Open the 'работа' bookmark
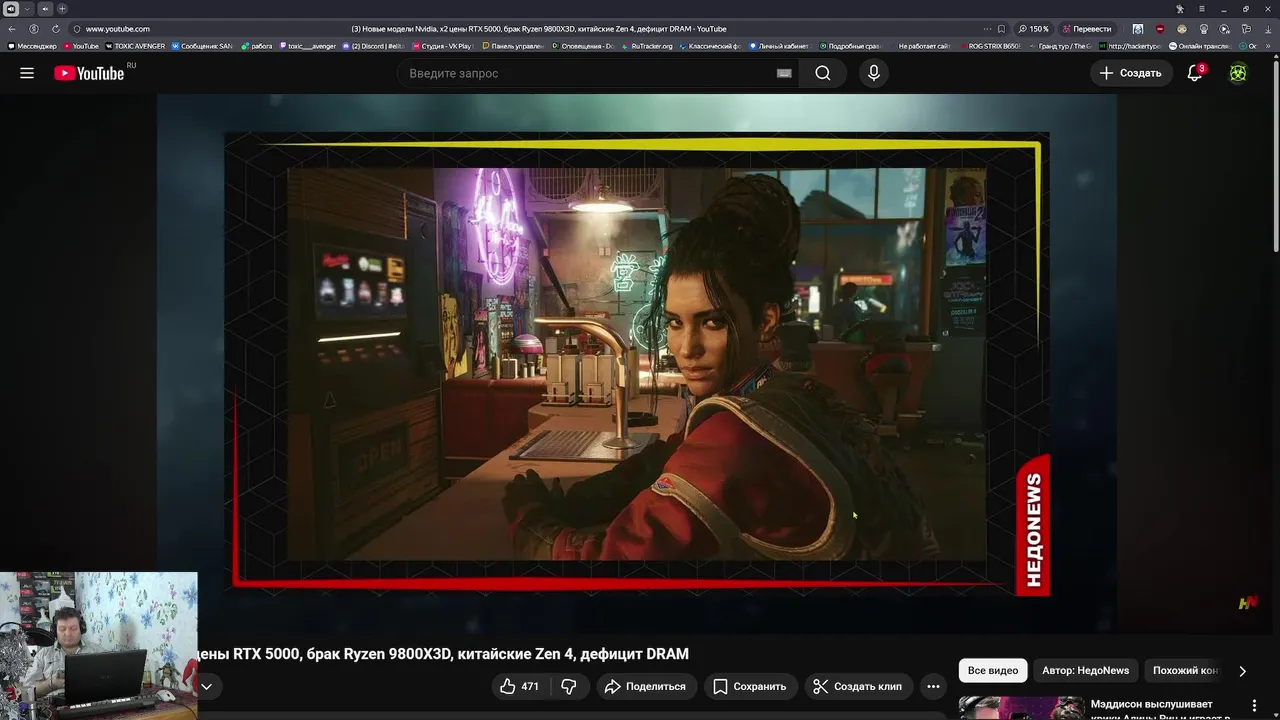Image resolution: width=1280 pixels, height=720 pixels. tap(257, 46)
